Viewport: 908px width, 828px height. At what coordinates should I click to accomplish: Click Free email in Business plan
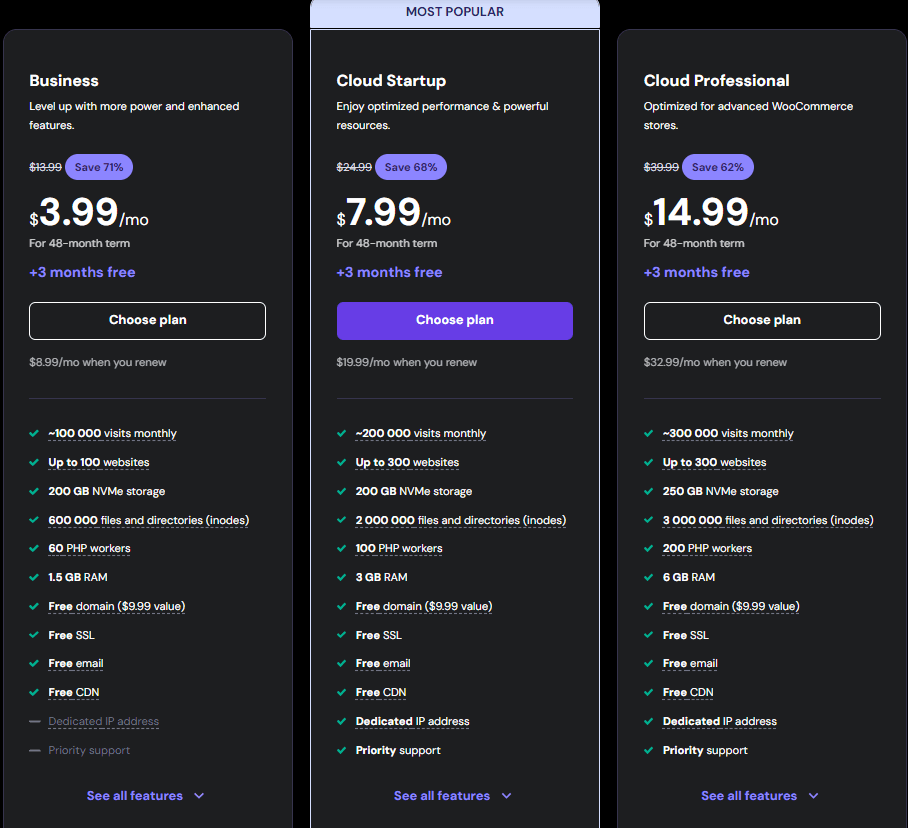point(76,664)
